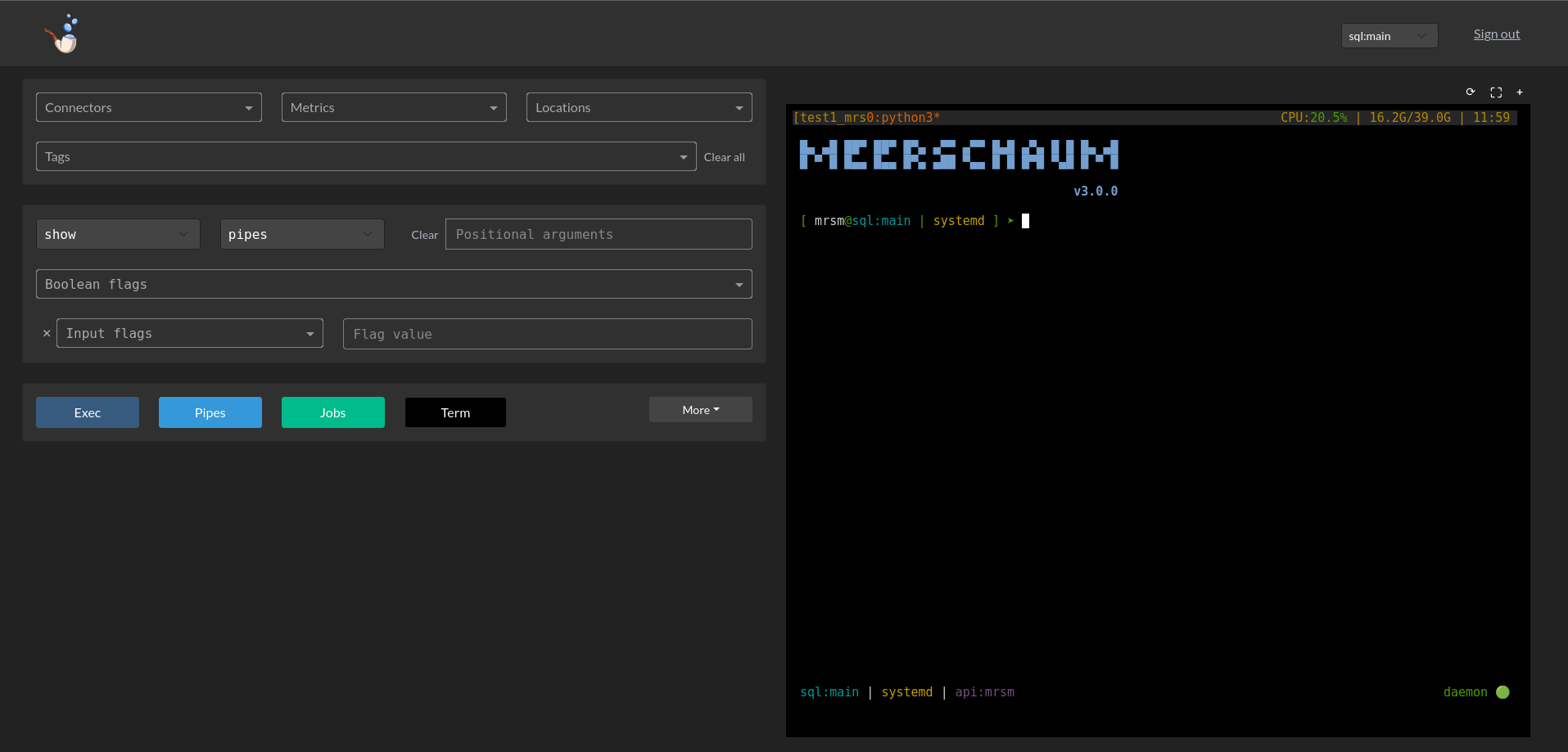Click the v3.0.0 version text
The height and width of the screenshot is (752, 1568).
pyautogui.click(x=1096, y=191)
